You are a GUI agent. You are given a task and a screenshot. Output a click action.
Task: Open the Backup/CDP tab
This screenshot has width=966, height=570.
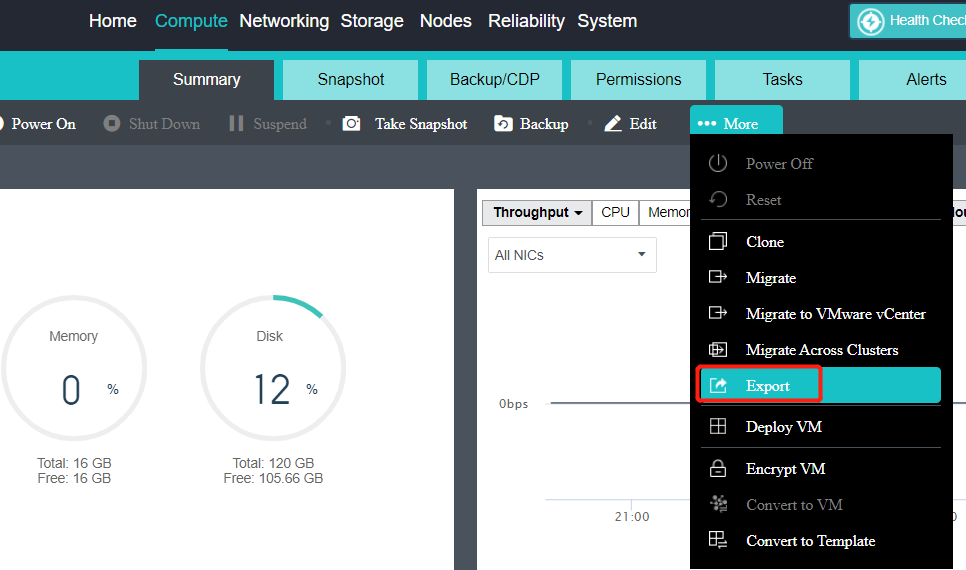click(494, 80)
